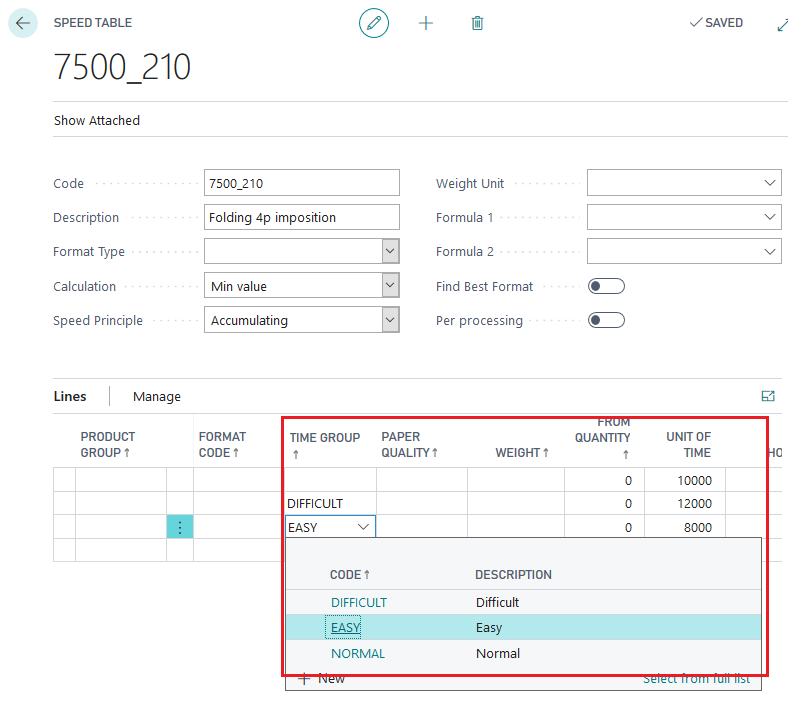Click the back arrow button
Image resolution: width=788 pixels, height=701 pixels.
(22, 23)
